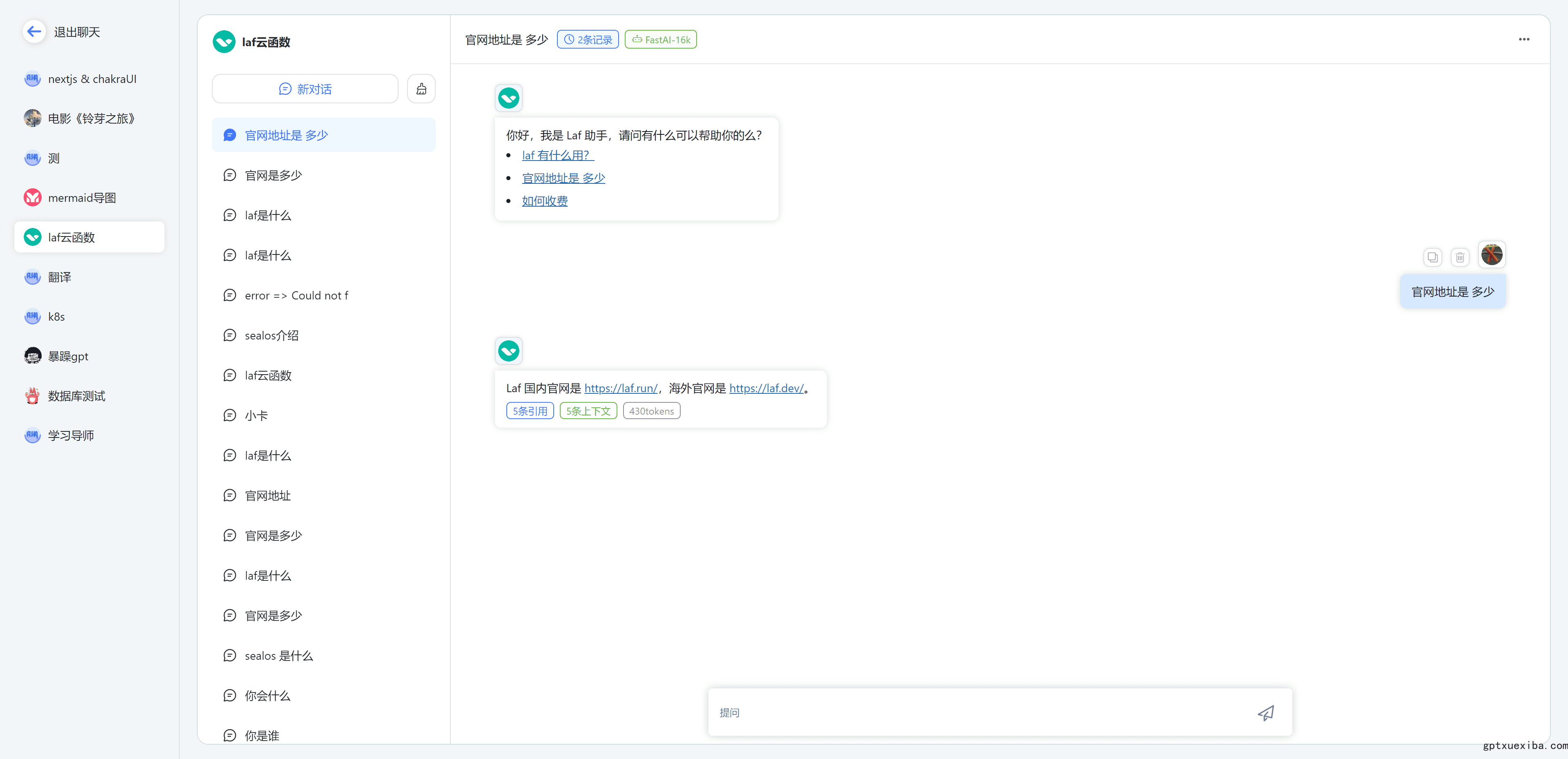The image size is (1568, 759).
Task: Click the laf 有什么用? suggestion link
Action: point(557,155)
